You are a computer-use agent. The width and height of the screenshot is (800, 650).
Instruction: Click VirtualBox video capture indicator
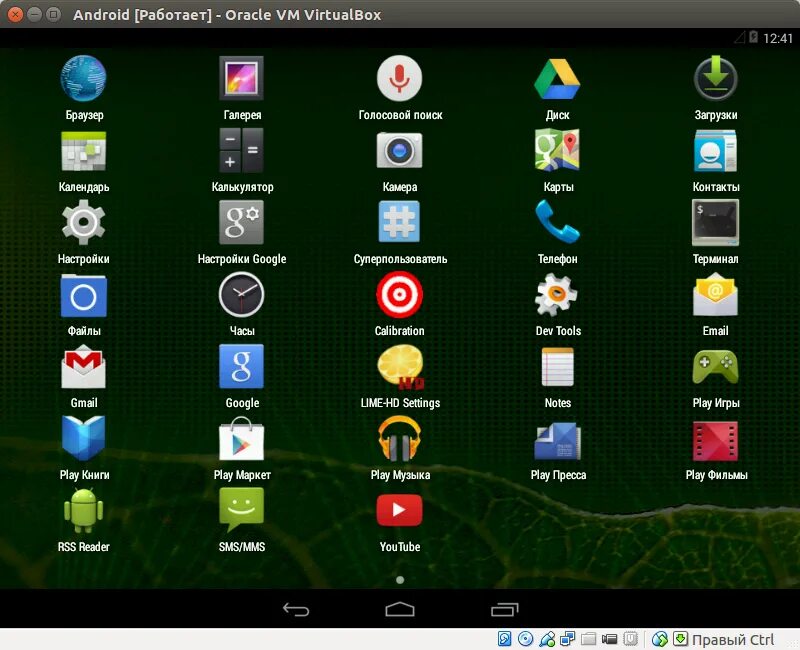coord(609,639)
